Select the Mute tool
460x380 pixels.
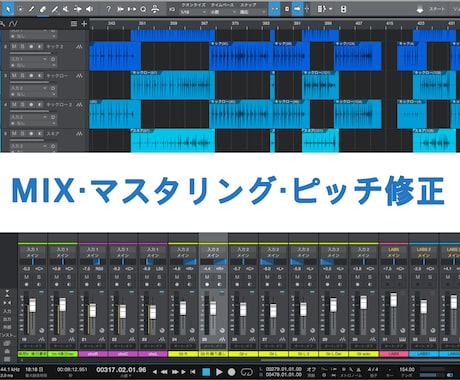coord(66,9)
